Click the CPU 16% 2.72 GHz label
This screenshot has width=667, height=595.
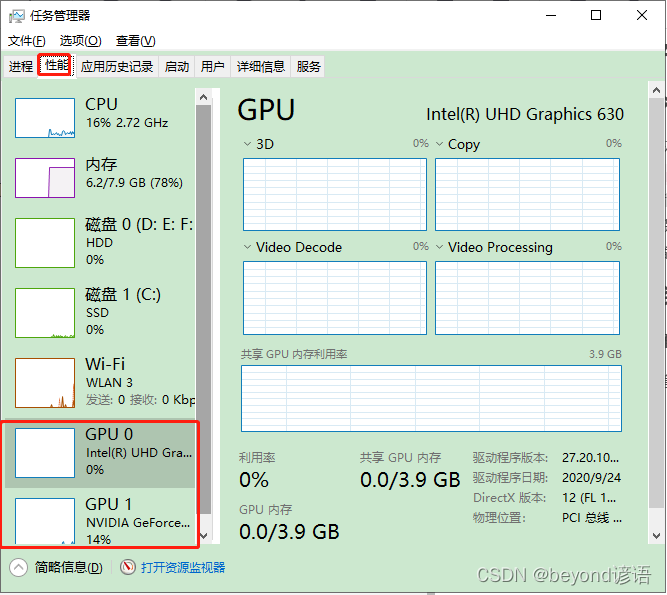pos(127,113)
